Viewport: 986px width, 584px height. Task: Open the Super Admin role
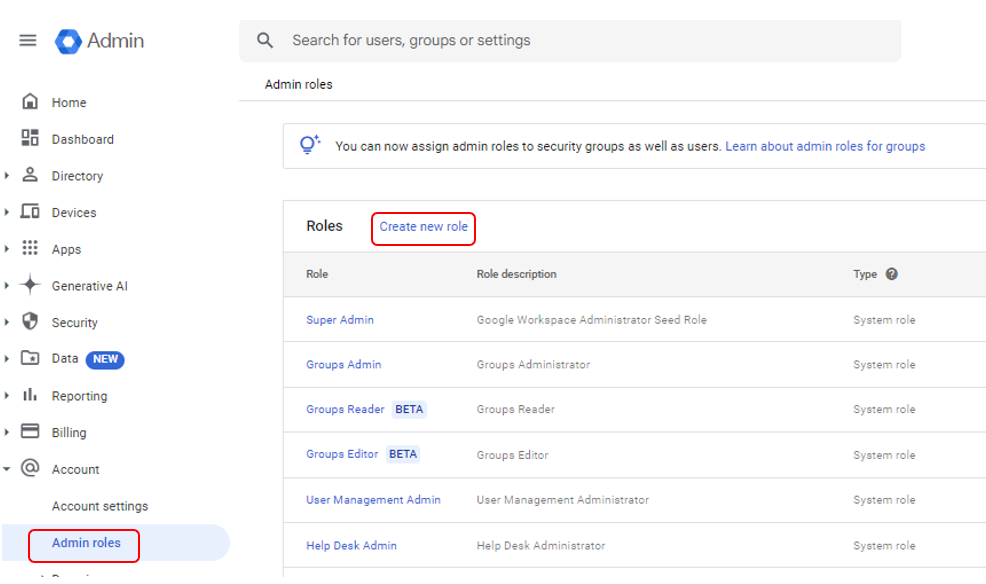coord(340,319)
